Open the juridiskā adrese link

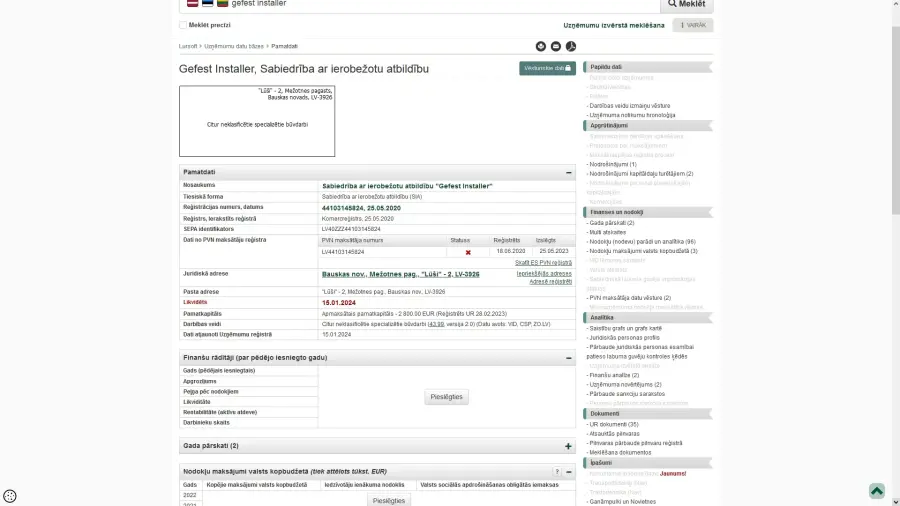point(401,274)
